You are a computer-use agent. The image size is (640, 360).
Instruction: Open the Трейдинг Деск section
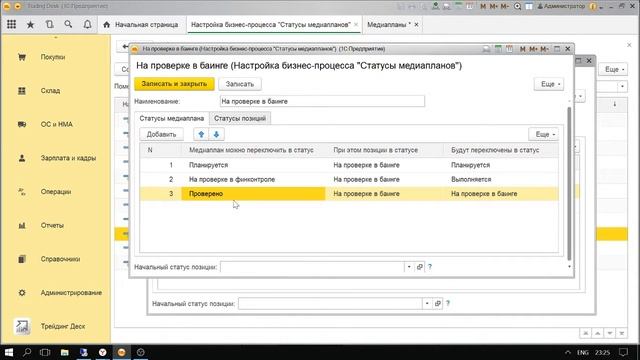(x=62, y=326)
